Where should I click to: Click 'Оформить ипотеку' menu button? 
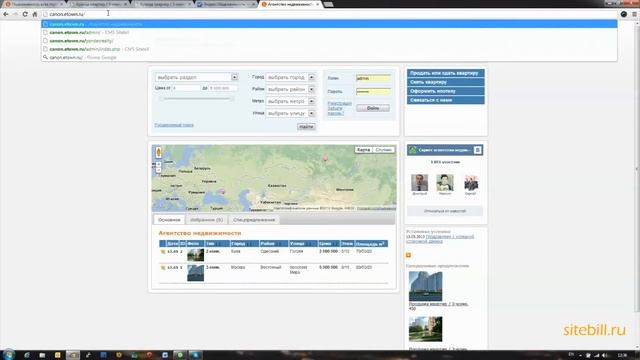click(x=445, y=91)
